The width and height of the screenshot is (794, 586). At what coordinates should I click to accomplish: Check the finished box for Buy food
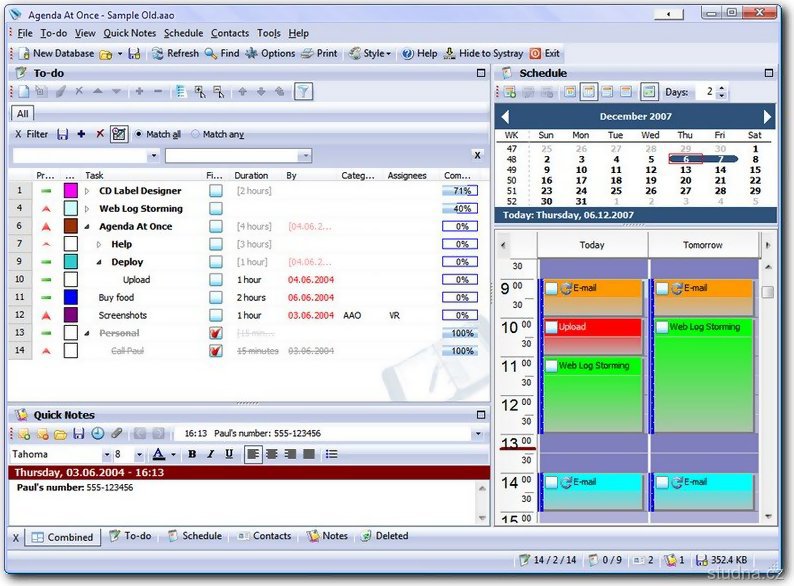pos(215,297)
